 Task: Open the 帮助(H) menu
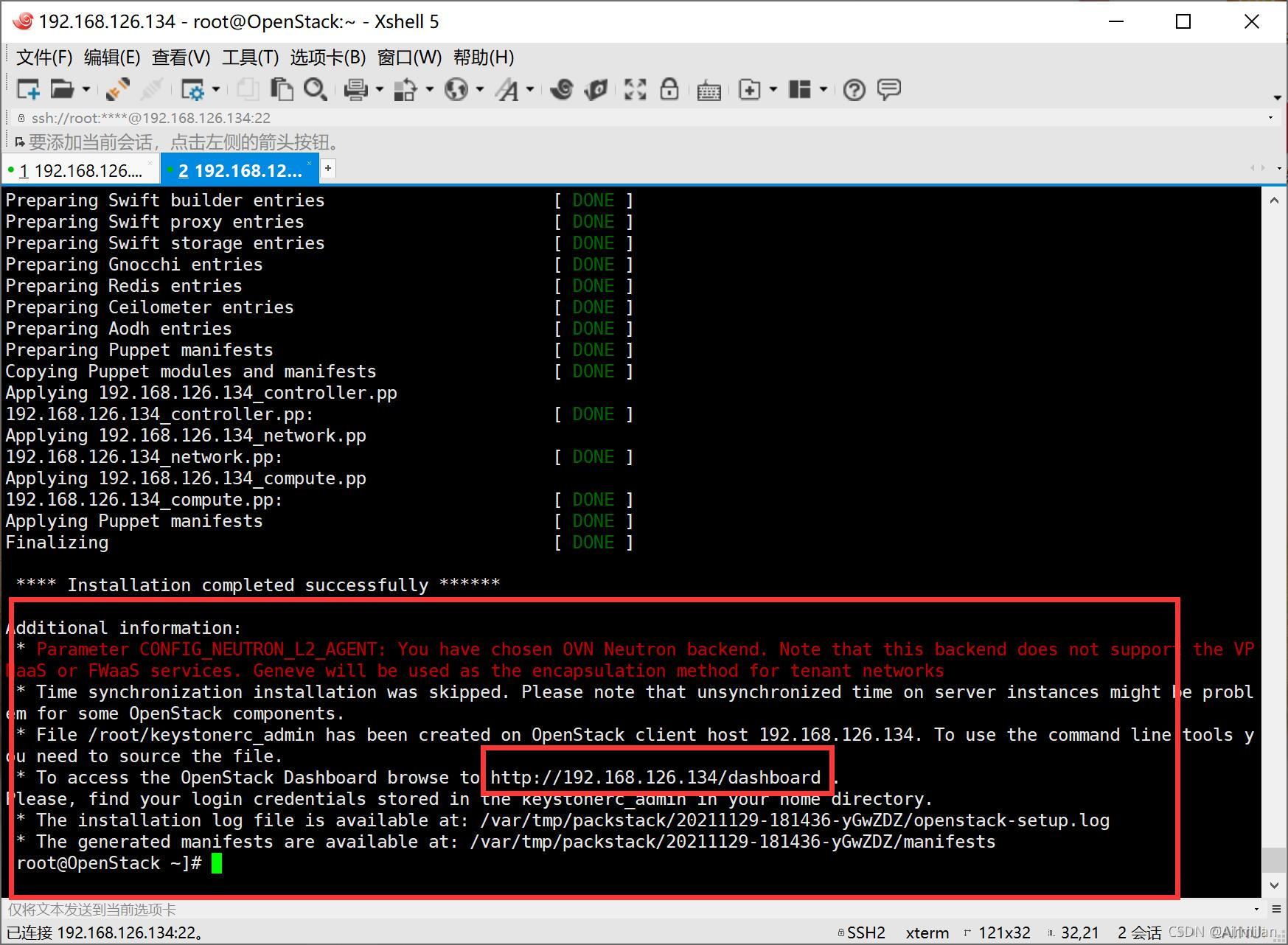click(484, 57)
